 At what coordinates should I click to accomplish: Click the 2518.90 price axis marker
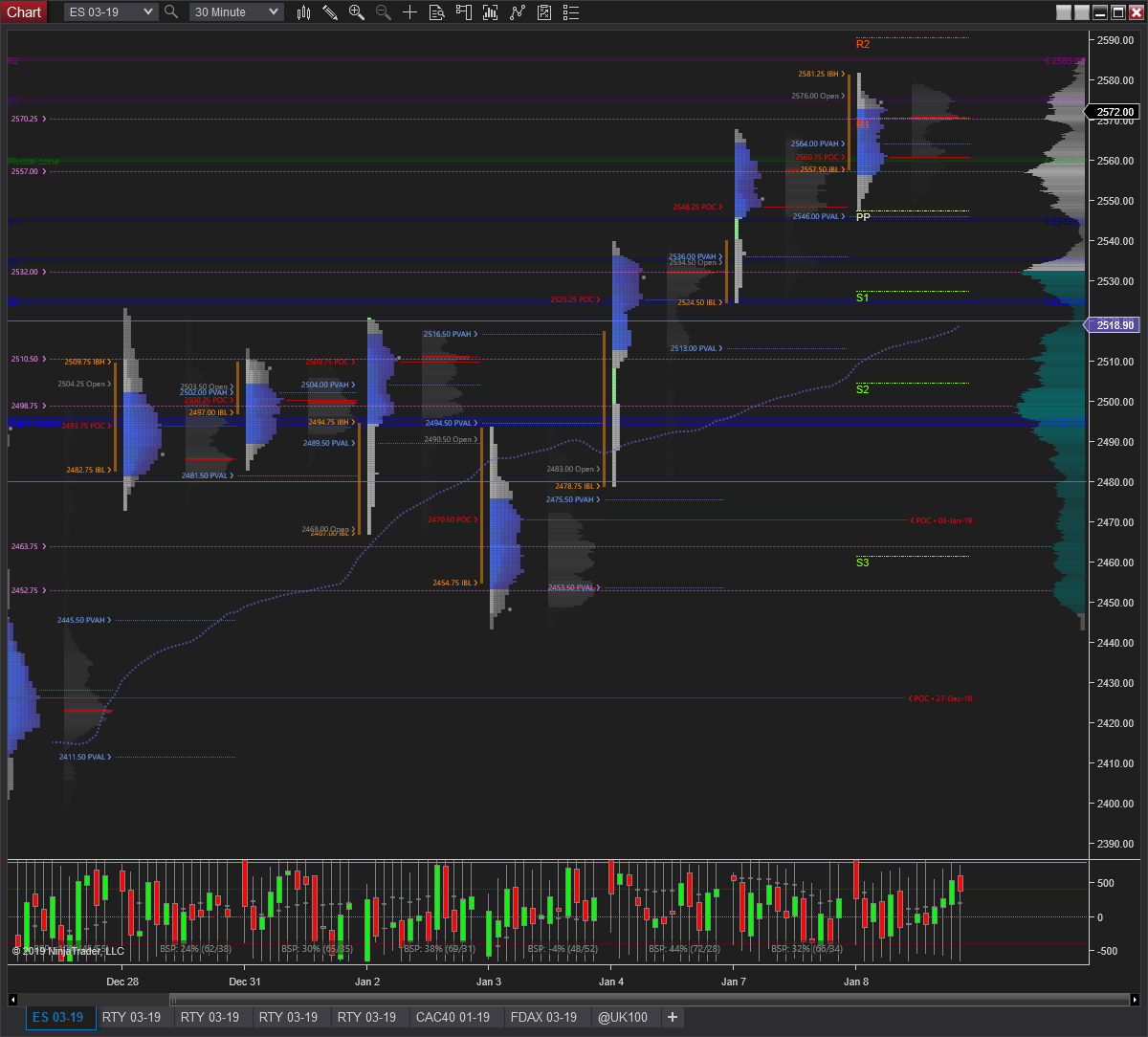click(x=1112, y=325)
